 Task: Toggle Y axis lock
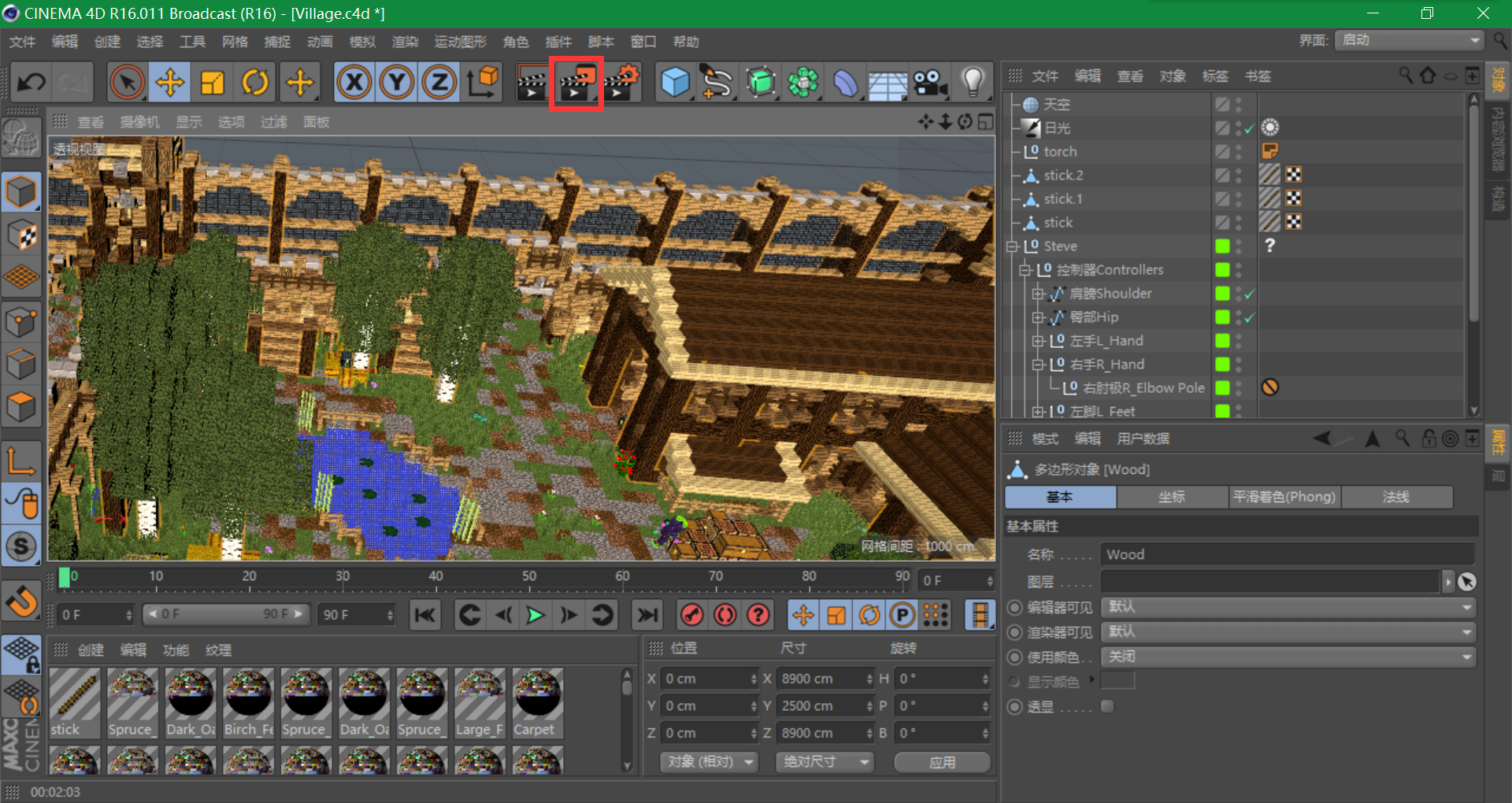pyautogui.click(x=397, y=82)
